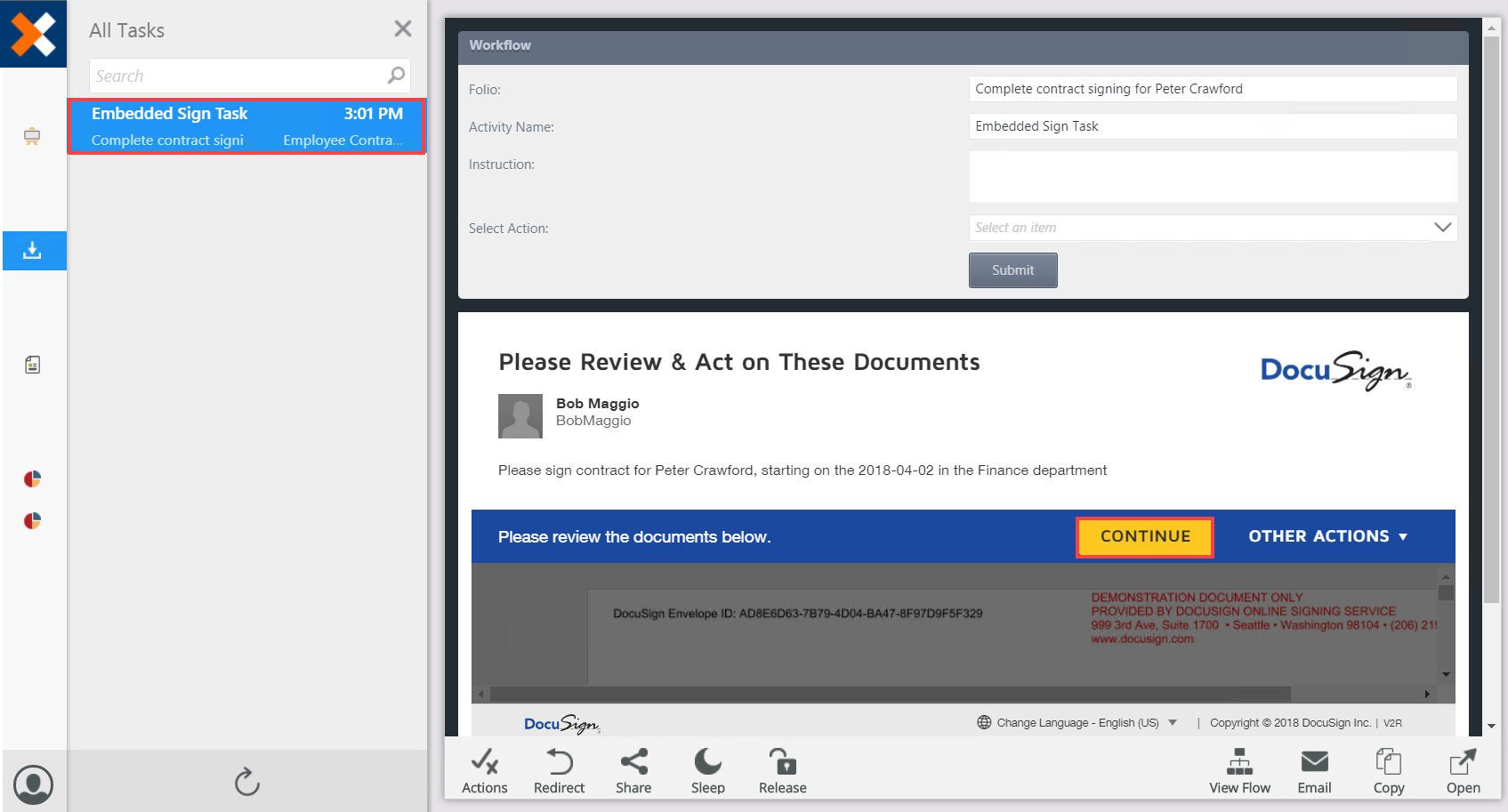The height and width of the screenshot is (812, 1508).
Task: Open the presentation board sidebar icon
Action: (32, 136)
